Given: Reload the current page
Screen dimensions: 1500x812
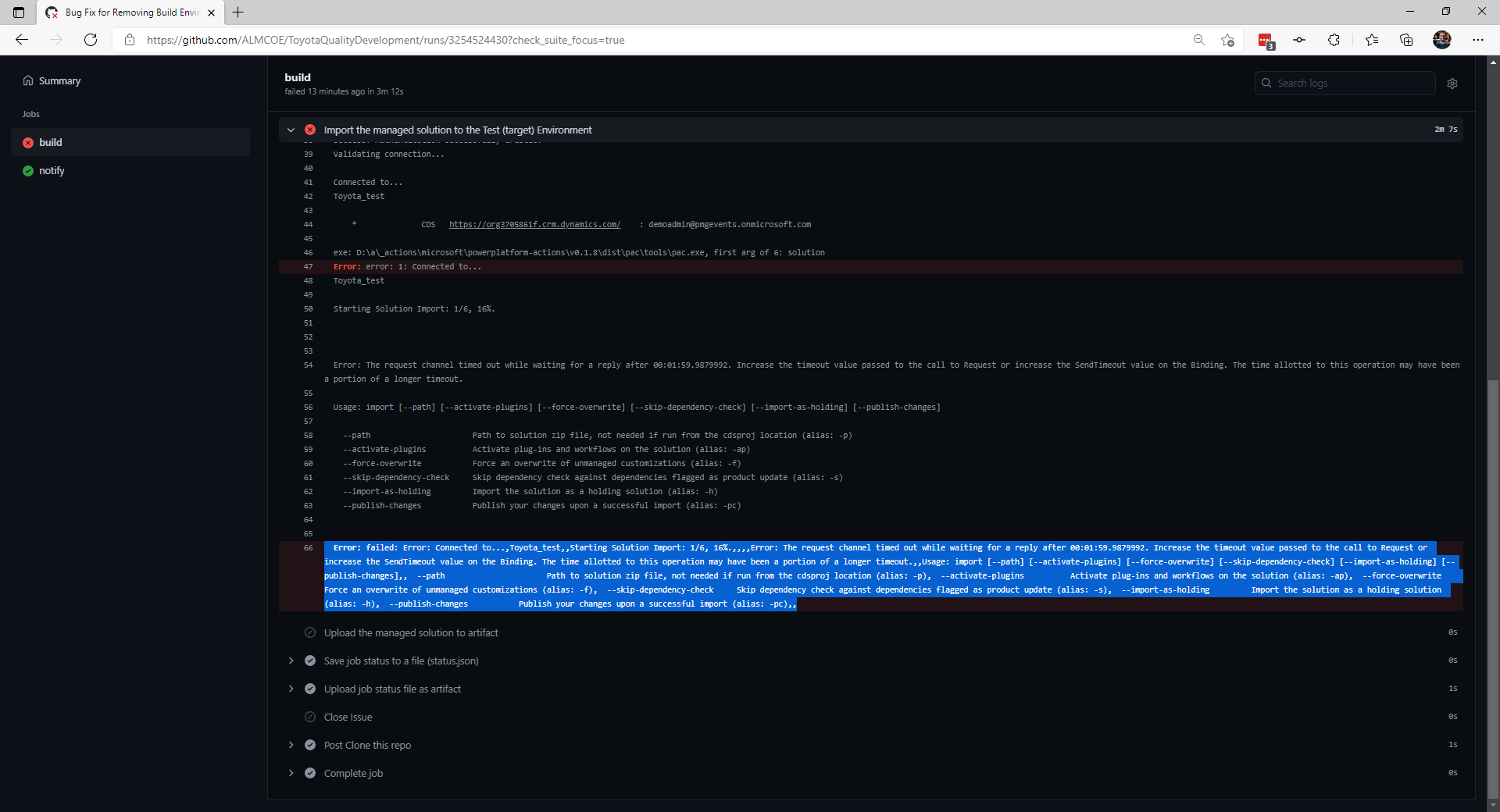Looking at the screenshot, I should click(91, 40).
